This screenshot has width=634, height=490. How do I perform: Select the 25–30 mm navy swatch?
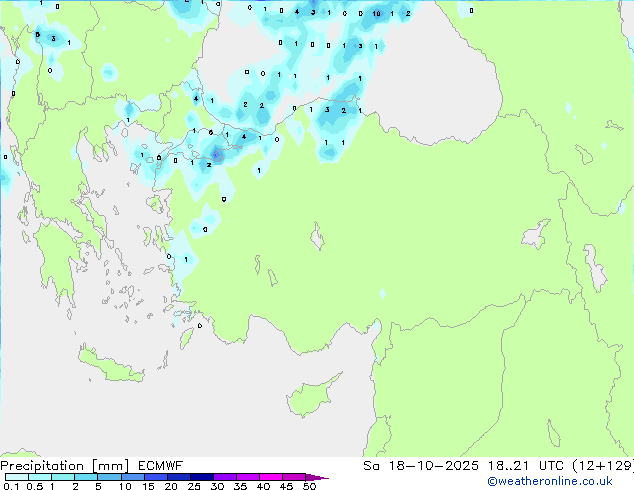[202, 477]
